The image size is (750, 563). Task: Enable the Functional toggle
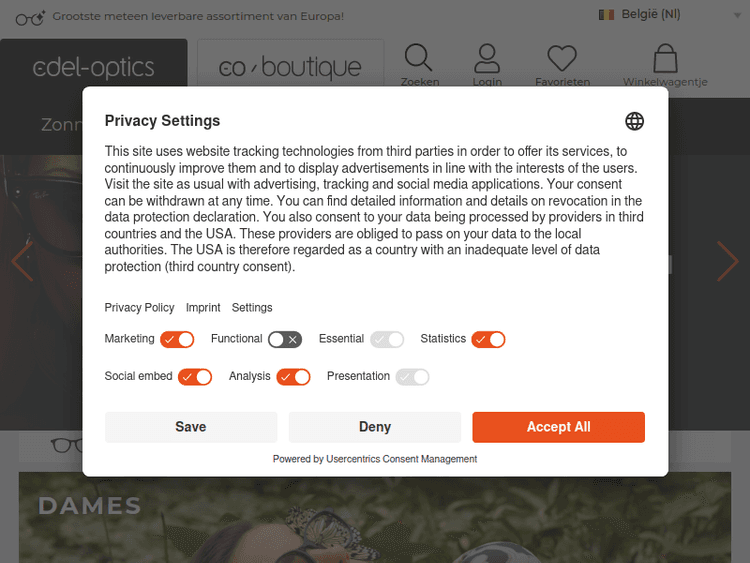pos(285,339)
